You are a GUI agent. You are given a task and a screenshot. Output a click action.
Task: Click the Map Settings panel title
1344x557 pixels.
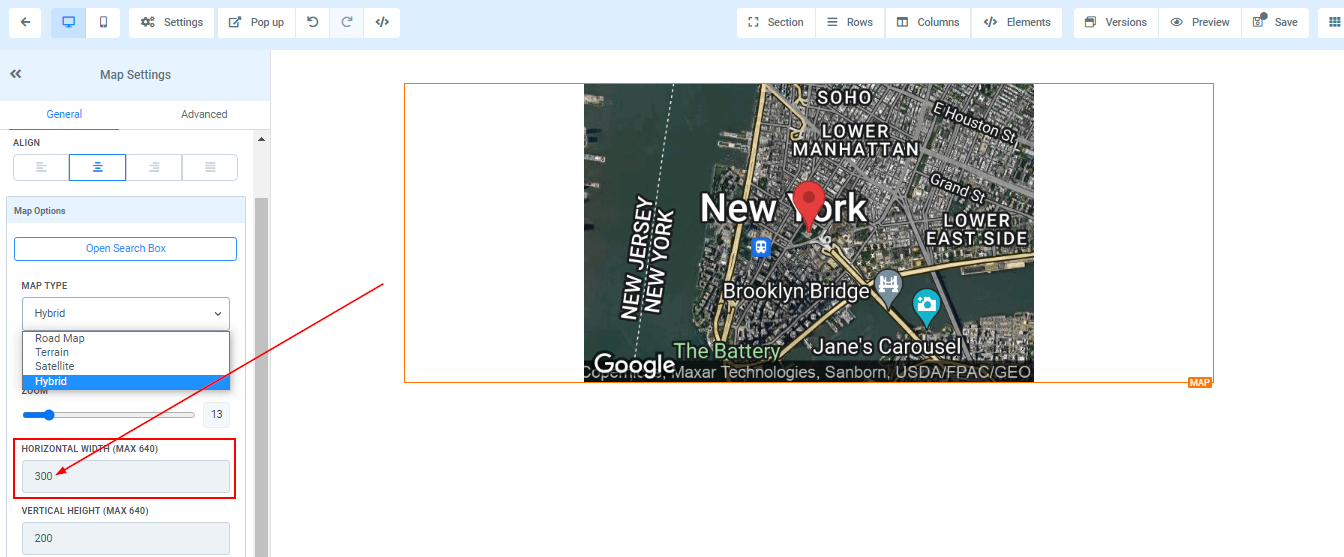135,74
